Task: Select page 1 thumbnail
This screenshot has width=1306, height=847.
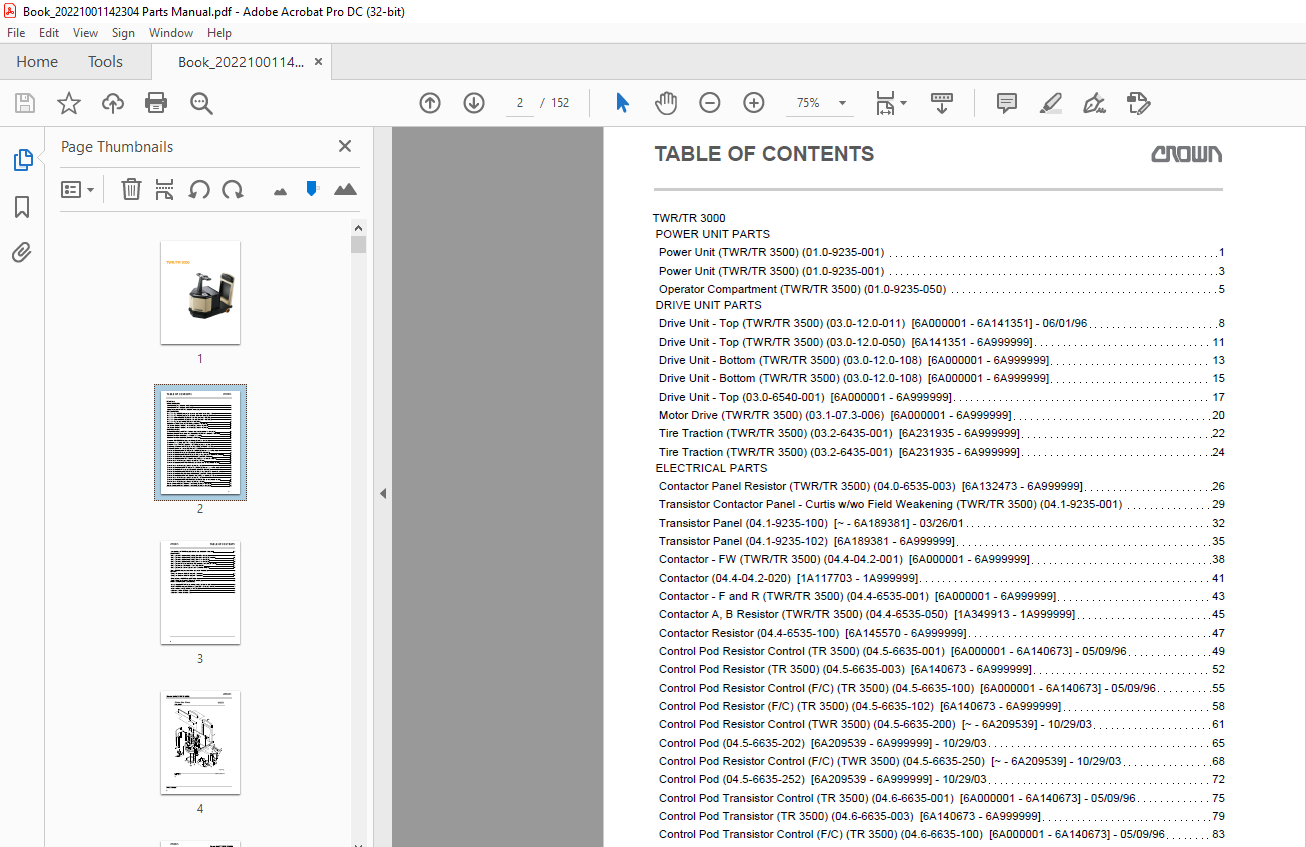Action: 200,292
